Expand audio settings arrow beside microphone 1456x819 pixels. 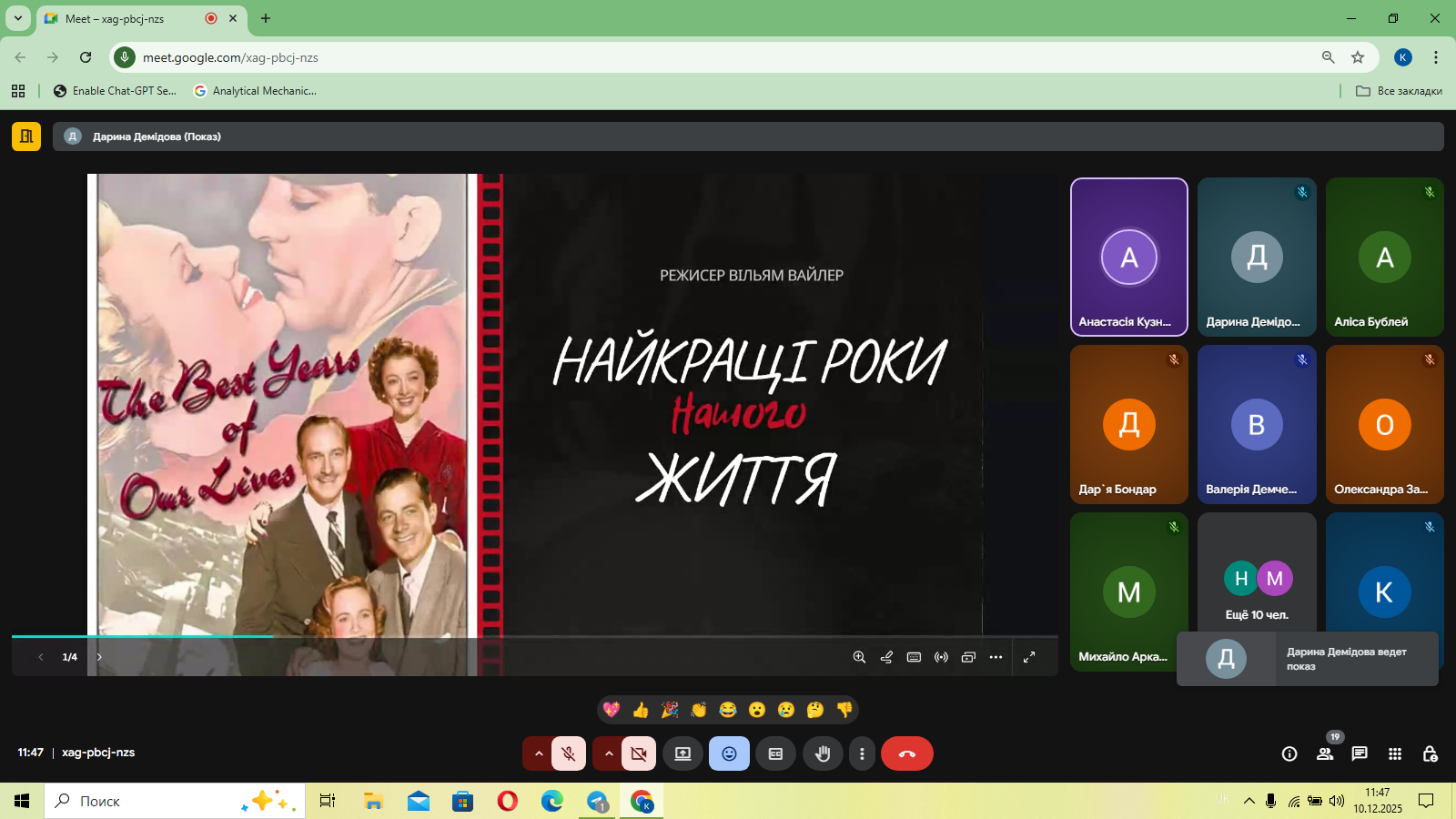point(538,753)
